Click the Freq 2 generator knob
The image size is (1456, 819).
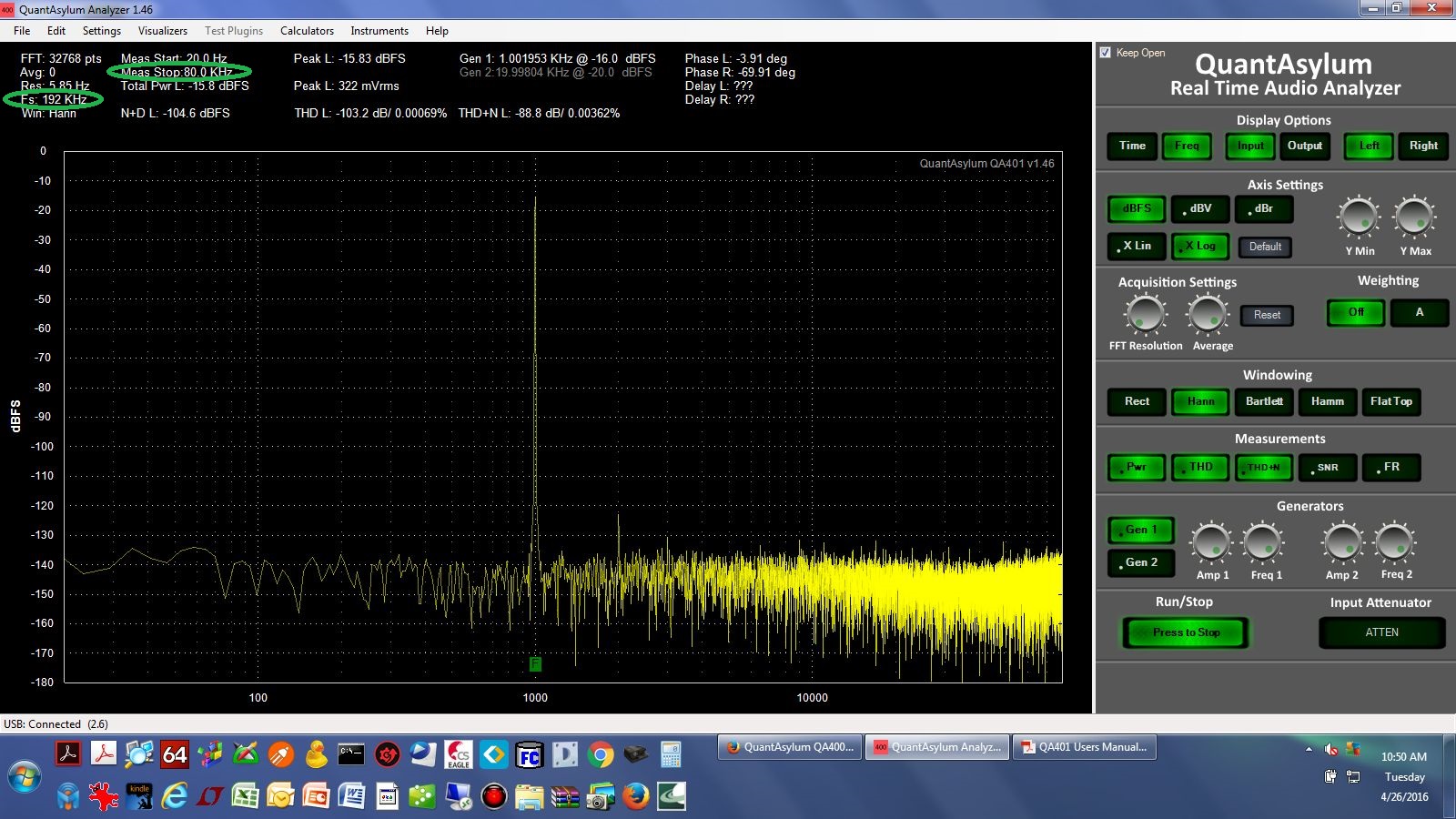click(1394, 542)
